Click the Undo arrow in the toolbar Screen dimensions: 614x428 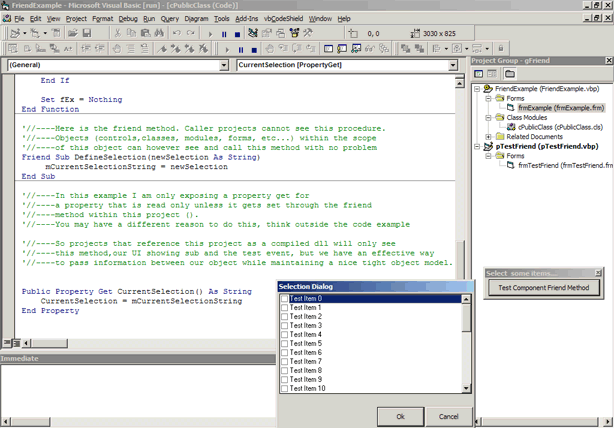tap(176, 33)
